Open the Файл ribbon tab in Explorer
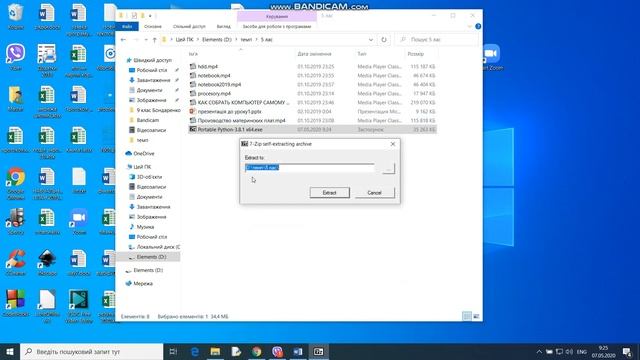640x360 pixels. pos(127,27)
